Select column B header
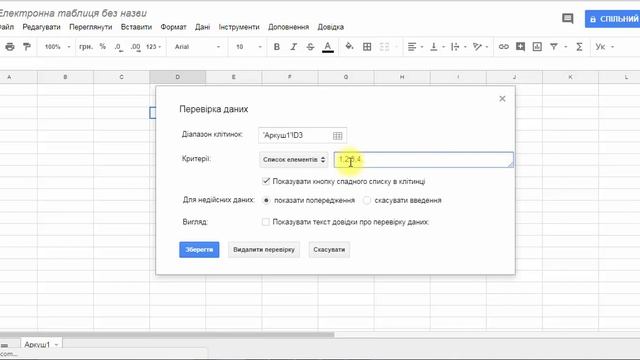The width and height of the screenshot is (640, 360). (x=65, y=77)
